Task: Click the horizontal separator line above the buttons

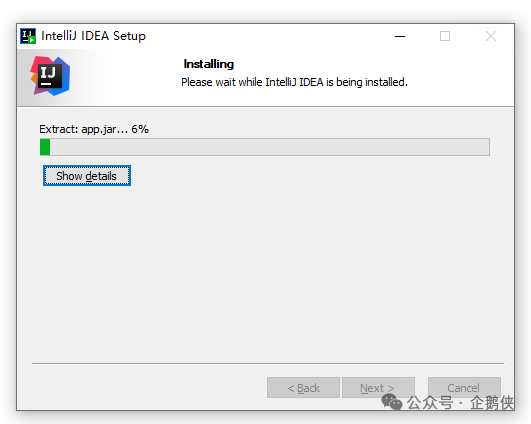Action: pos(268,363)
